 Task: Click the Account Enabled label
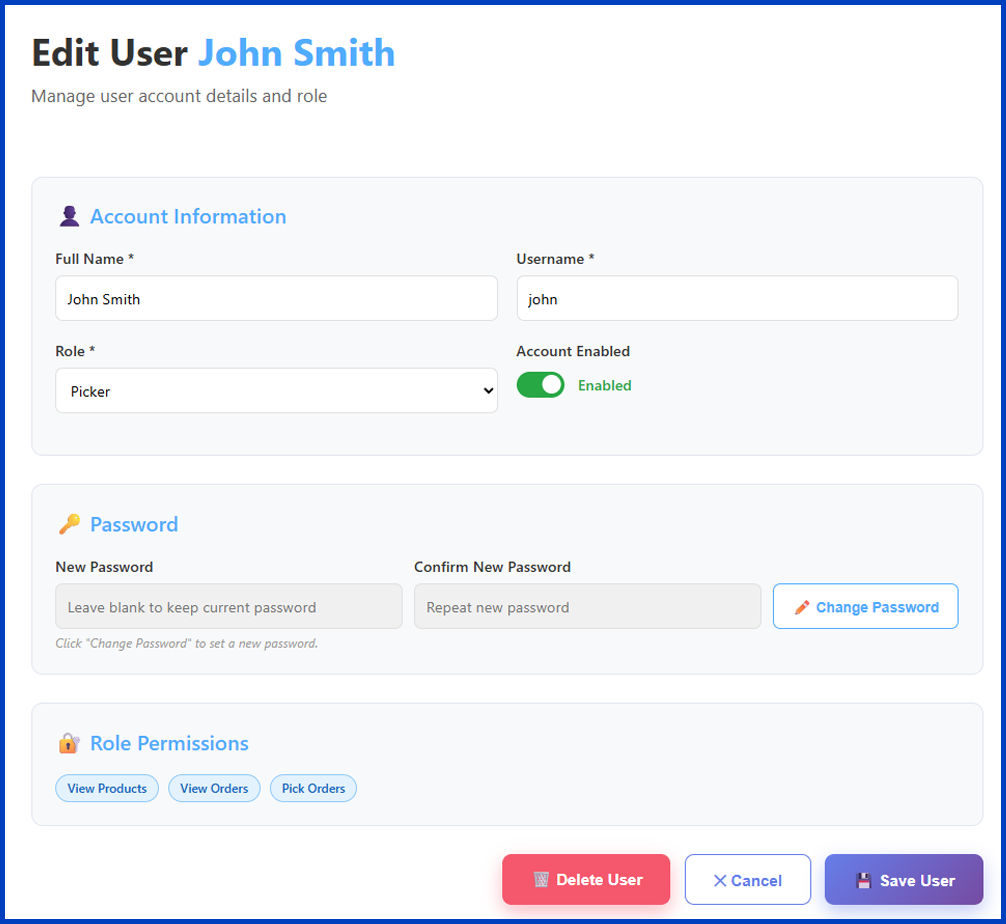(573, 351)
